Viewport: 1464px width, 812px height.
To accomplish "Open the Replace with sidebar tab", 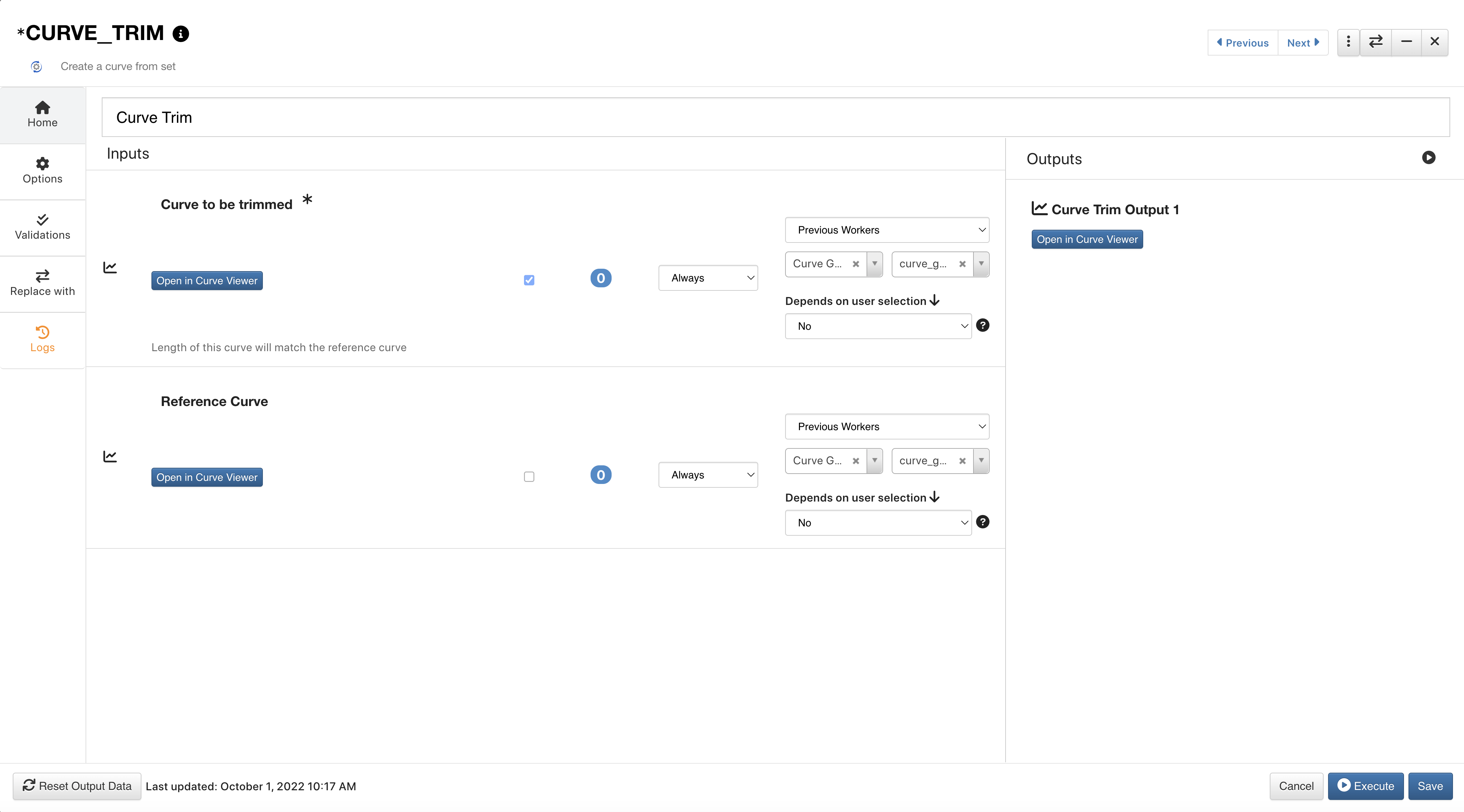I will point(43,284).
